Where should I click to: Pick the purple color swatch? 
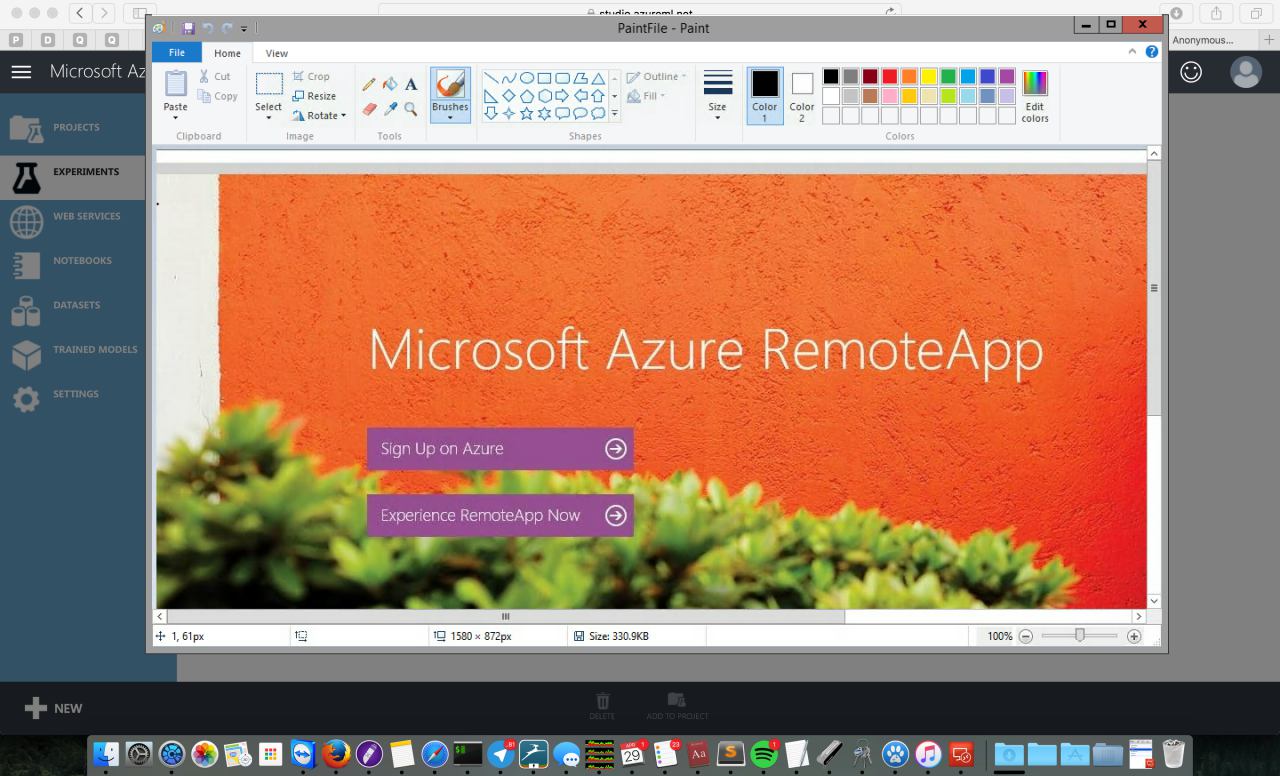click(1007, 77)
